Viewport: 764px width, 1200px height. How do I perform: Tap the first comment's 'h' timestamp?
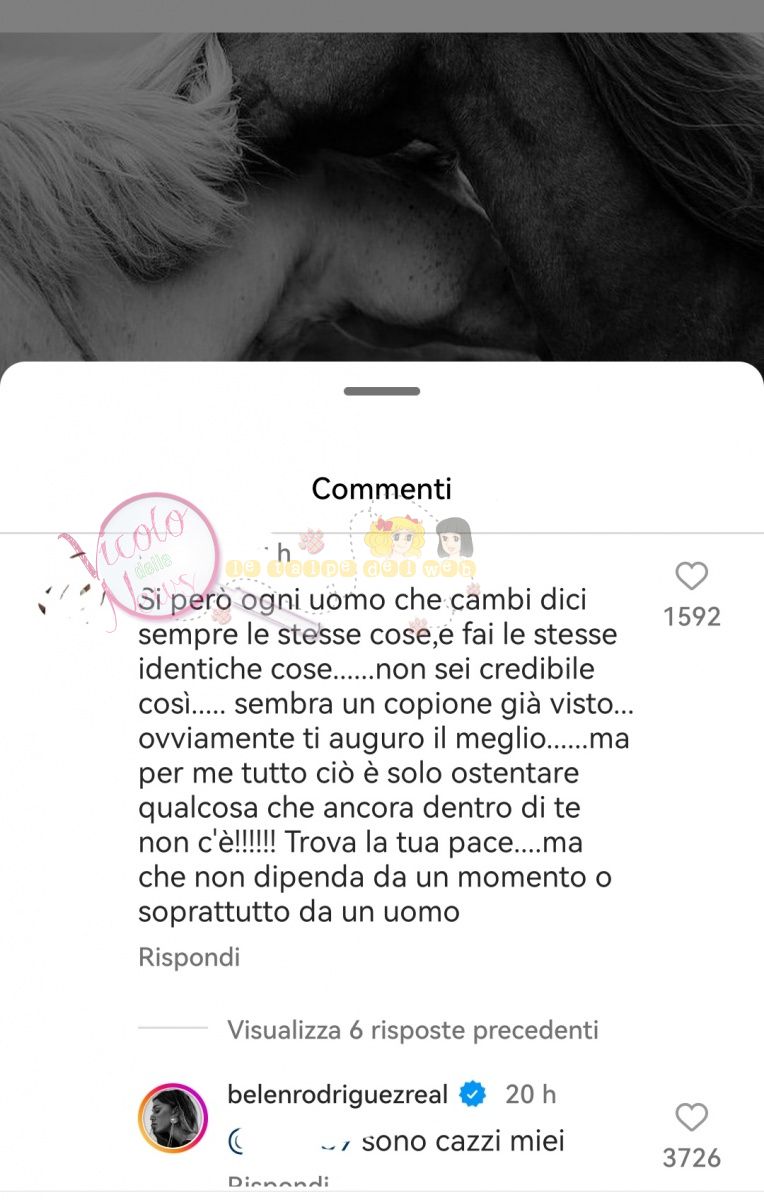click(283, 552)
